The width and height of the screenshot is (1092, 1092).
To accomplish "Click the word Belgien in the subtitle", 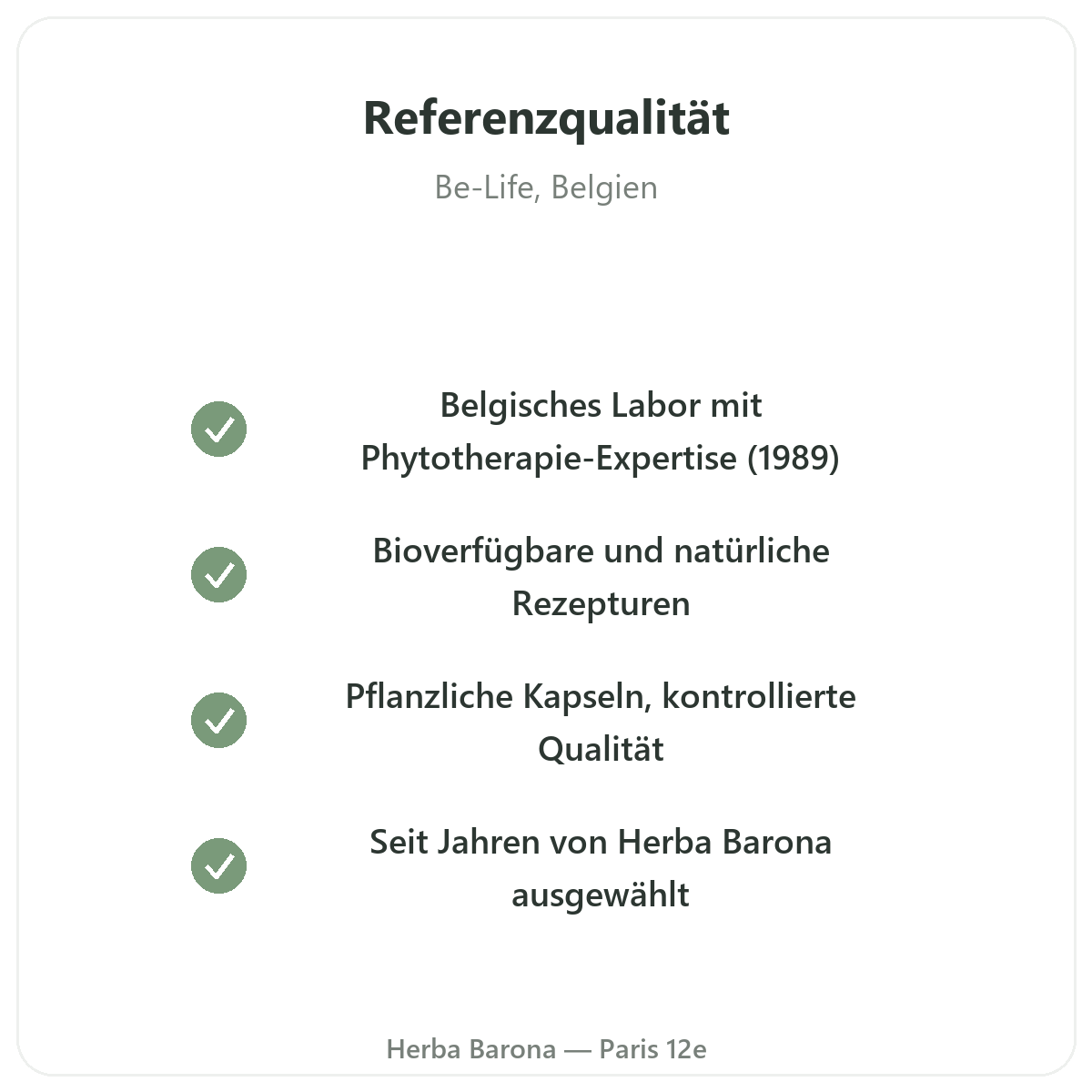I will (x=604, y=187).
